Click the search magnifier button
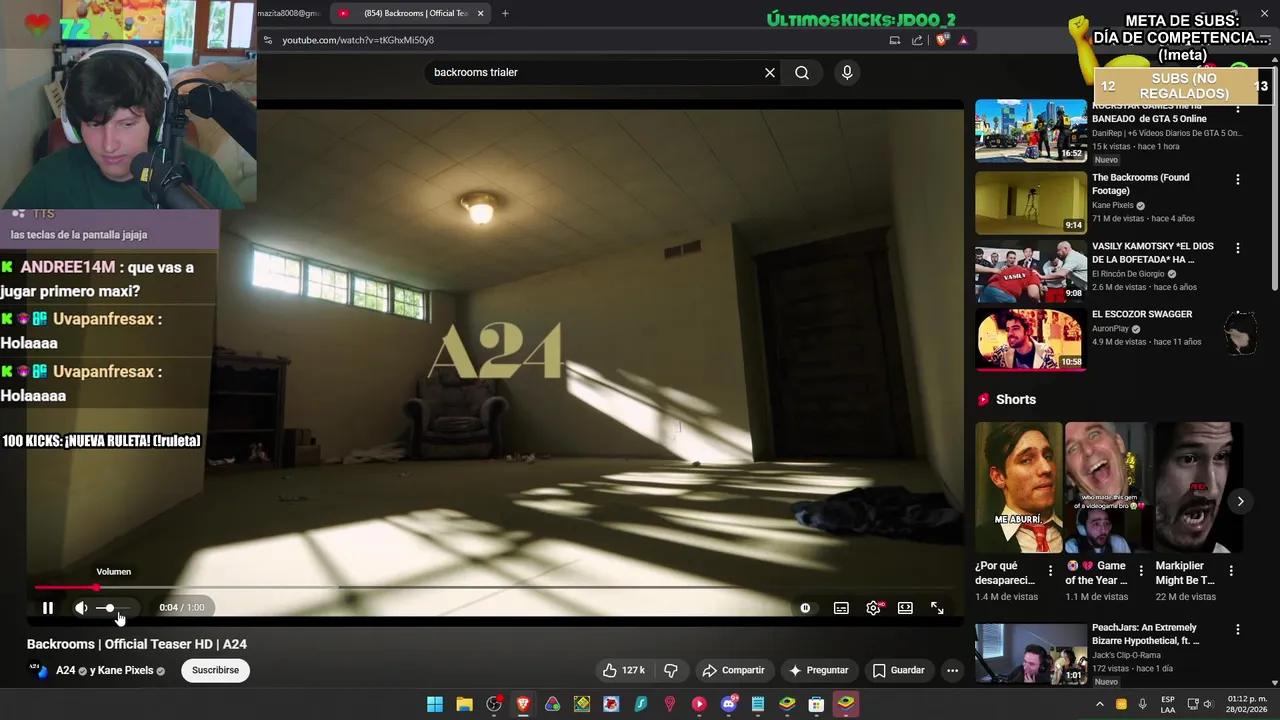 tap(802, 72)
